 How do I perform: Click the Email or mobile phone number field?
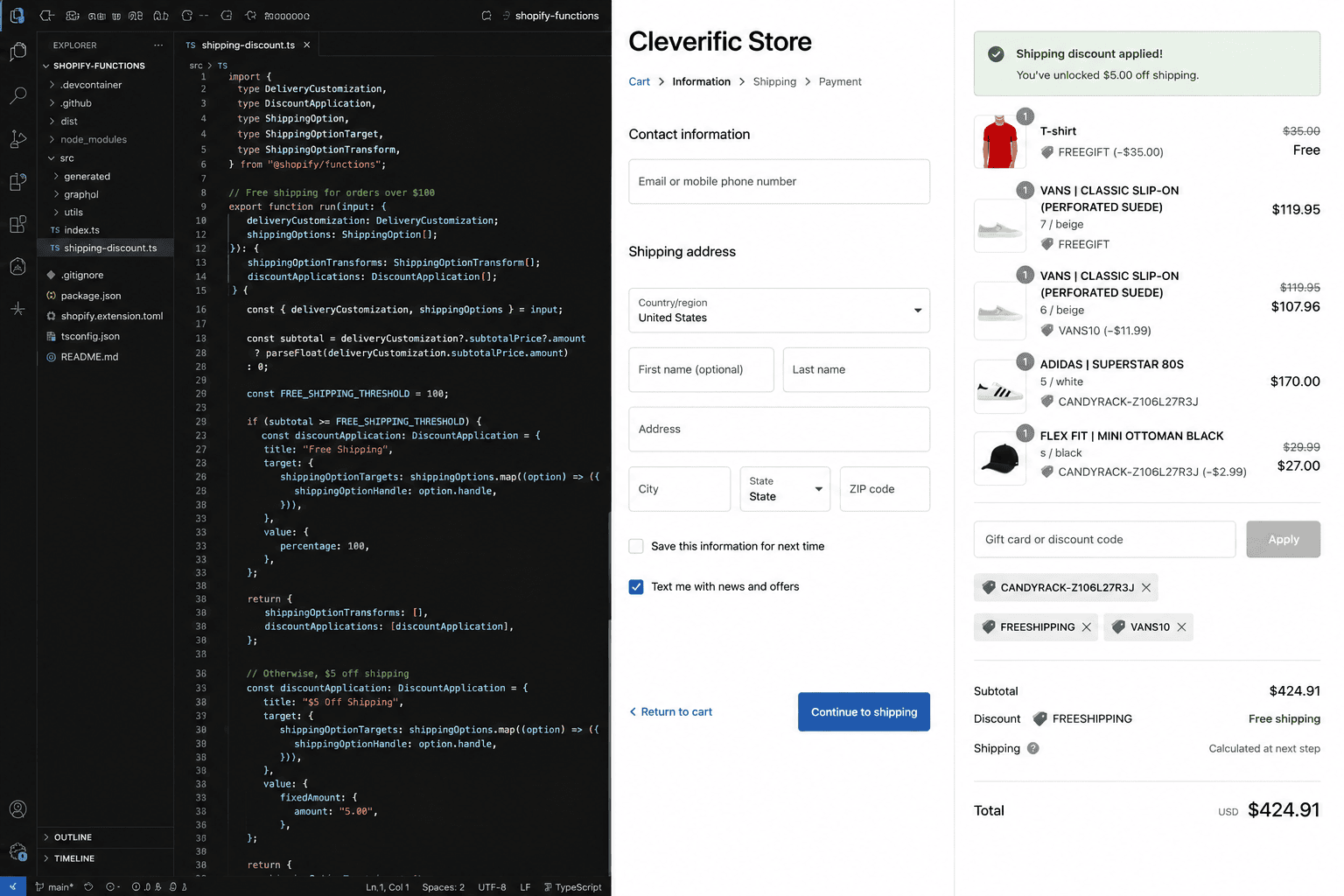pos(779,181)
